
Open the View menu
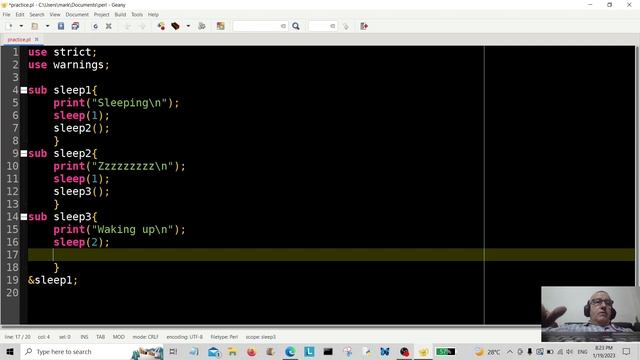(x=55, y=15)
